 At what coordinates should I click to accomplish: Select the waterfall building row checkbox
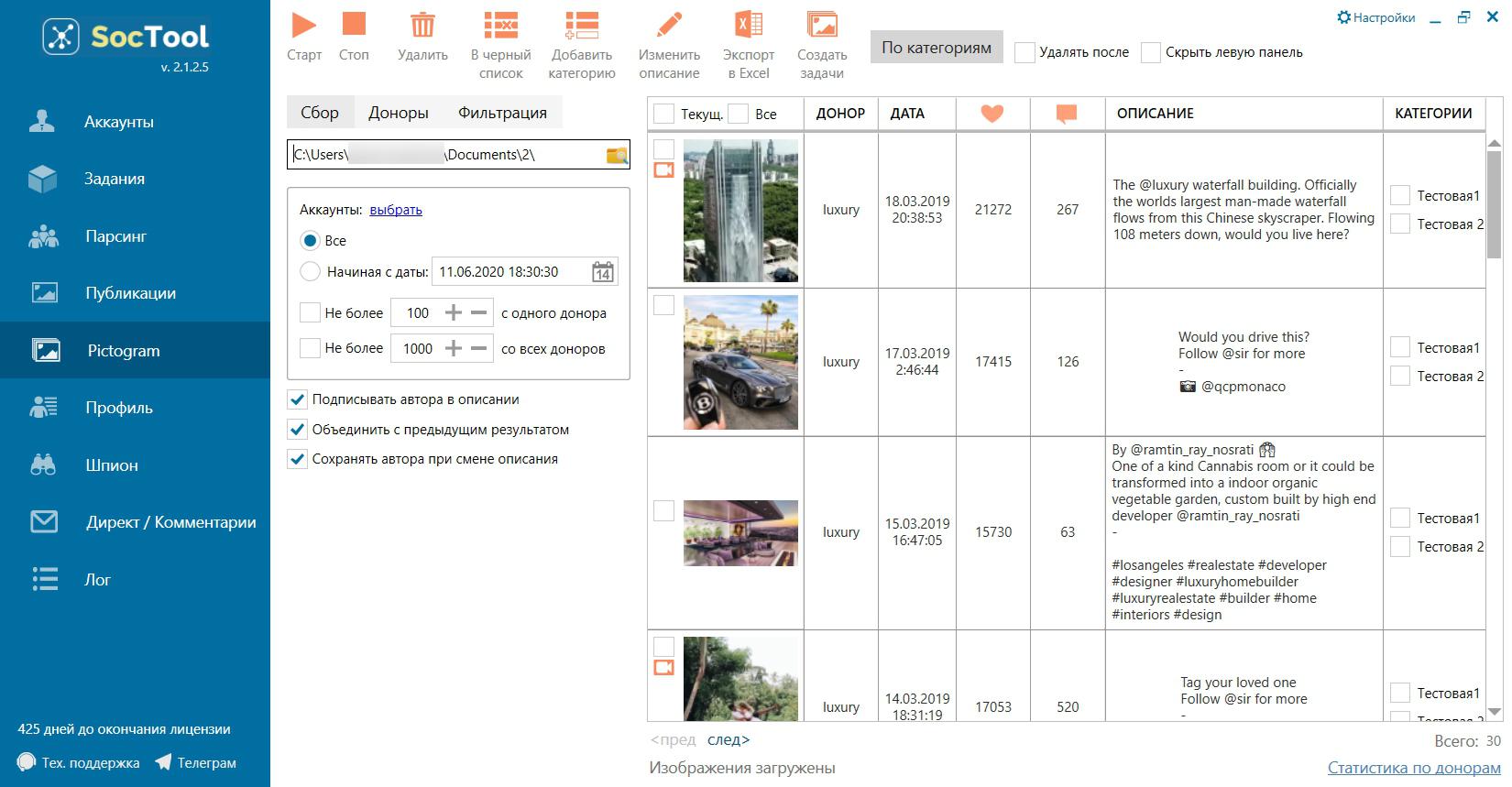pyautogui.click(x=663, y=149)
